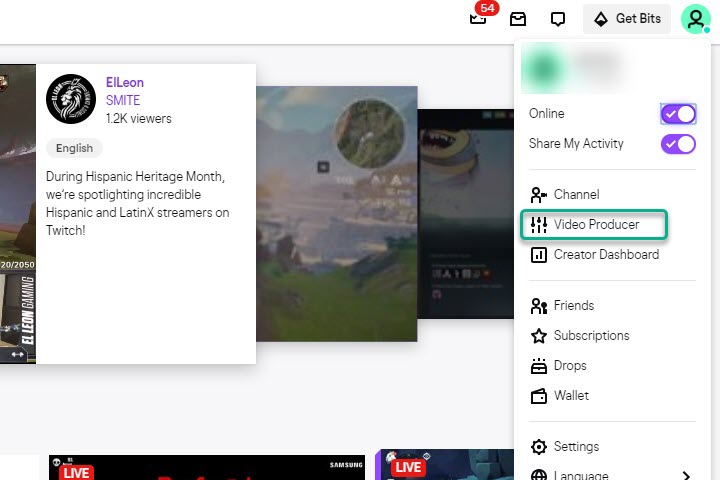Open the SMITE game category link
Image resolution: width=720 pixels, height=480 pixels.
pyautogui.click(x=123, y=100)
